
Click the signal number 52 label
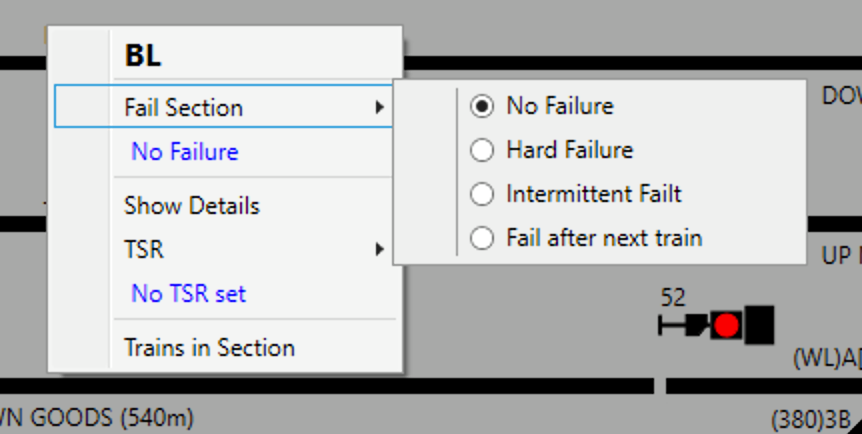673,297
